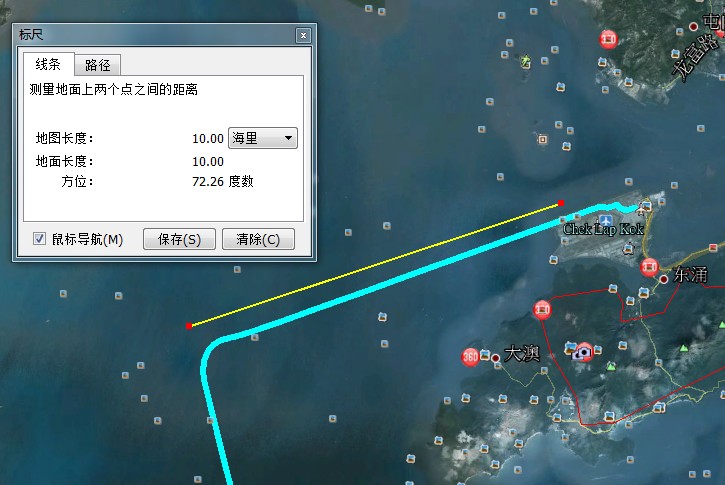Switch to the 路径 tab
This screenshot has height=485, width=725.
coord(98,65)
